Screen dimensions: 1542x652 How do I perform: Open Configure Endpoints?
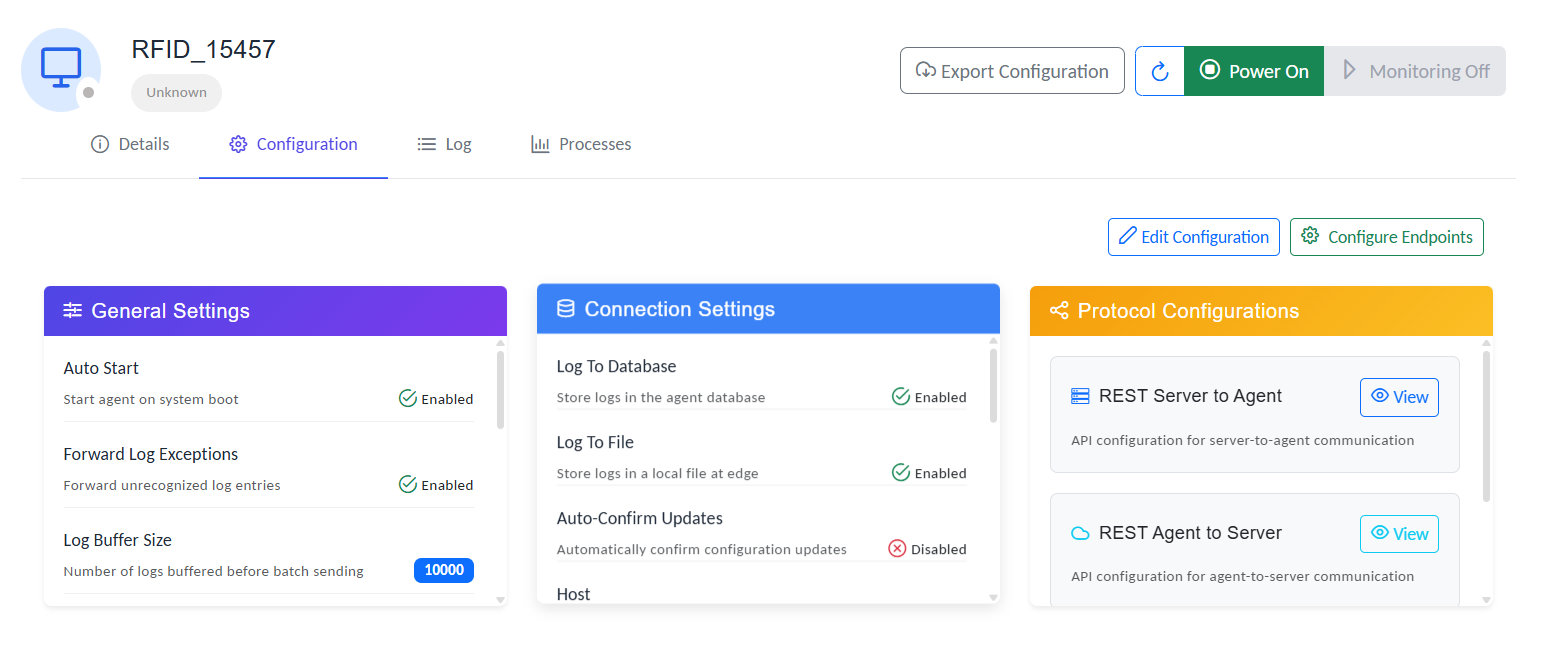coord(1386,237)
